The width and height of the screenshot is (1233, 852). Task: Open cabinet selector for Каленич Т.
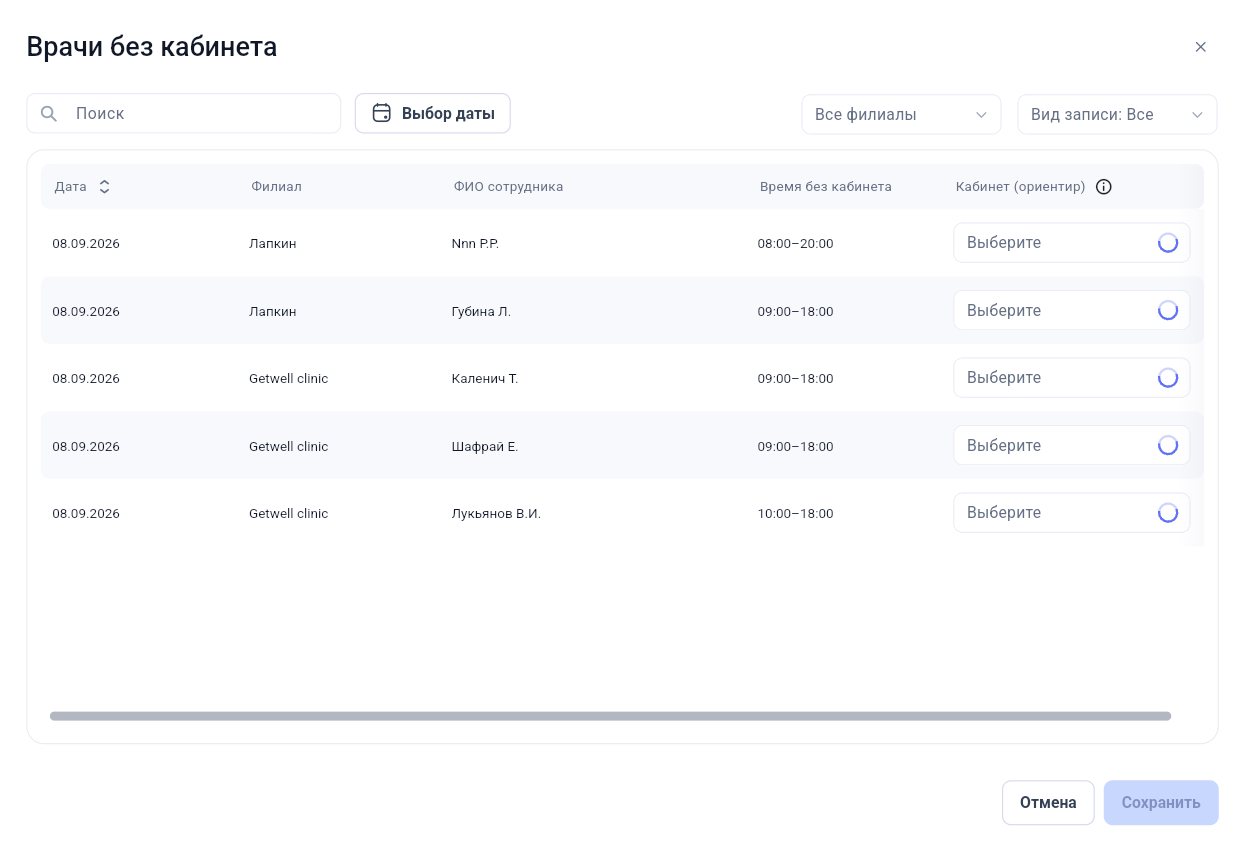1071,378
